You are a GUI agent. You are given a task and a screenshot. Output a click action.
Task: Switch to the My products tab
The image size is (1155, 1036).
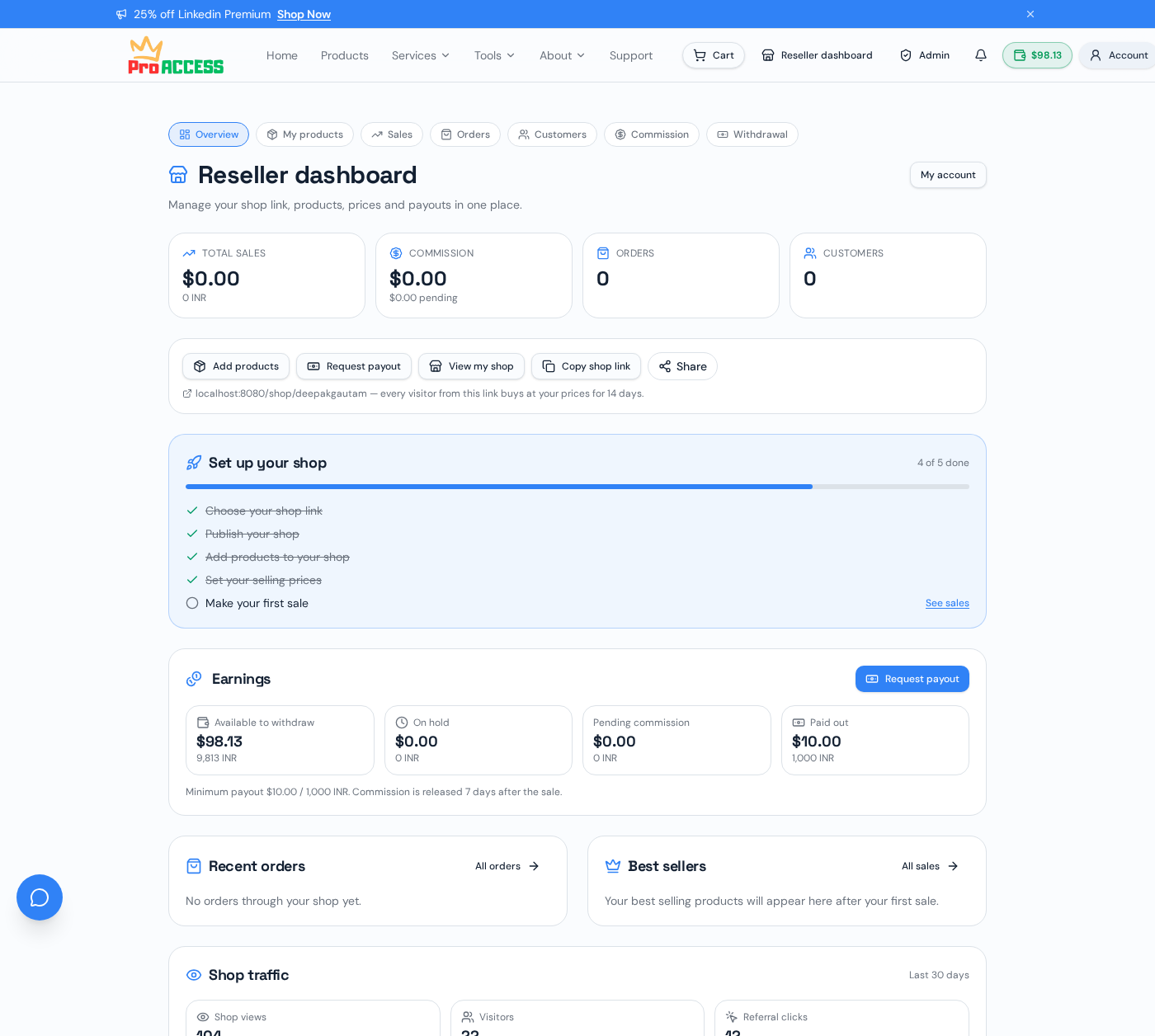304,134
